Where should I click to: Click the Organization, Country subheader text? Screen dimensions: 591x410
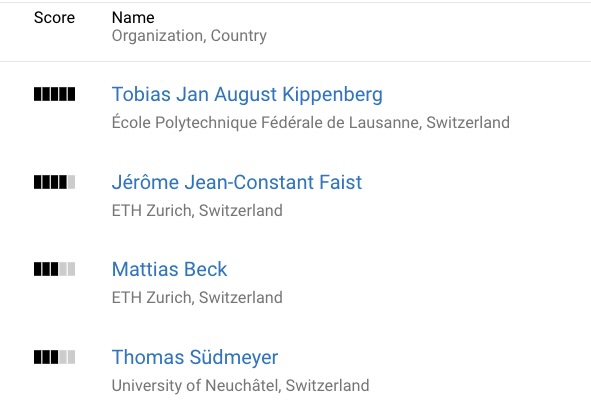(189, 36)
